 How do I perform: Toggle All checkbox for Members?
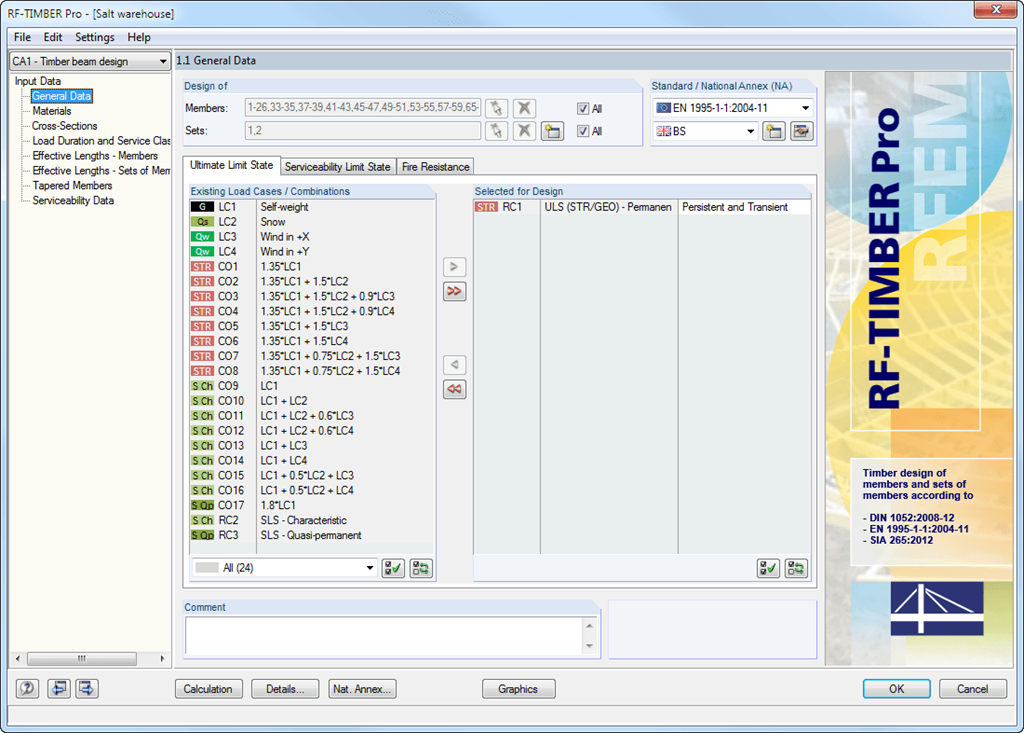[x=583, y=108]
